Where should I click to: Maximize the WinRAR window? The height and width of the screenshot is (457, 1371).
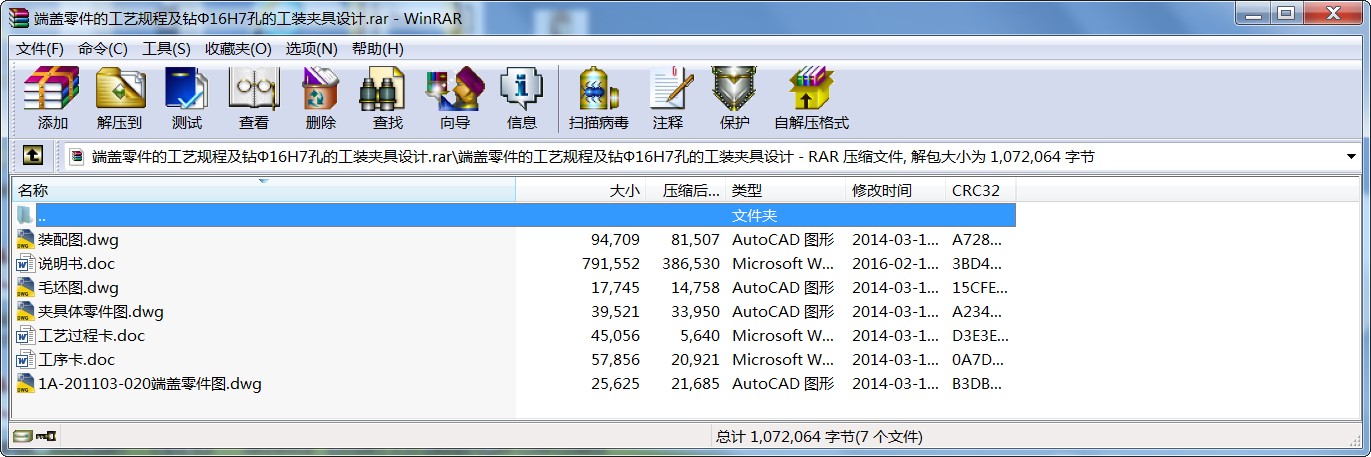pos(1285,13)
